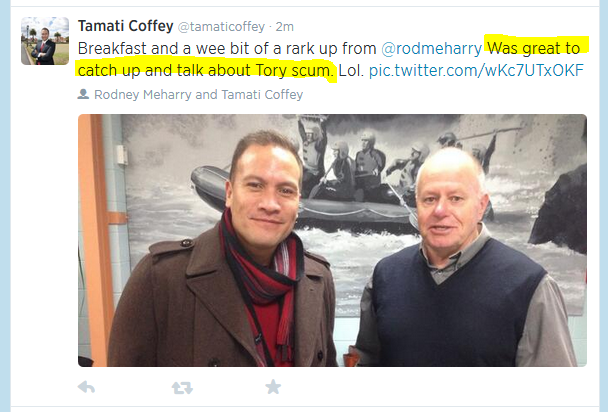Click the 'Lol.' text in the tweet
Screen dimensions: 608x412
point(350,71)
